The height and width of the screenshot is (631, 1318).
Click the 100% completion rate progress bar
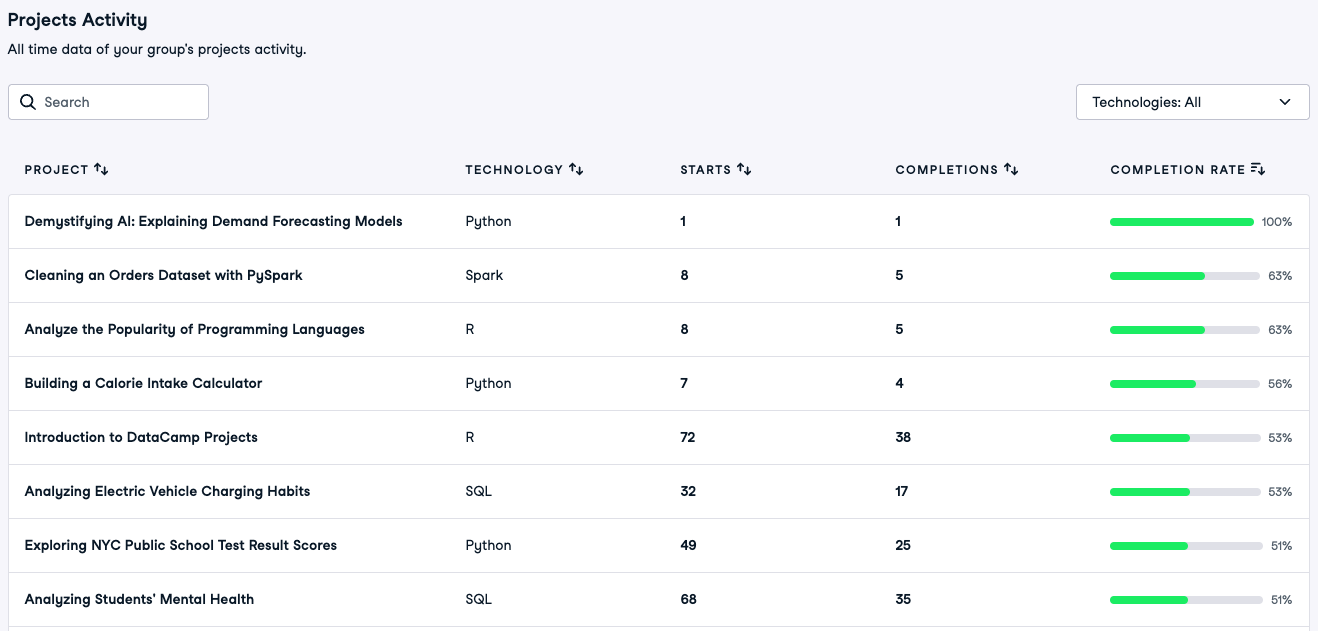coord(1181,222)
